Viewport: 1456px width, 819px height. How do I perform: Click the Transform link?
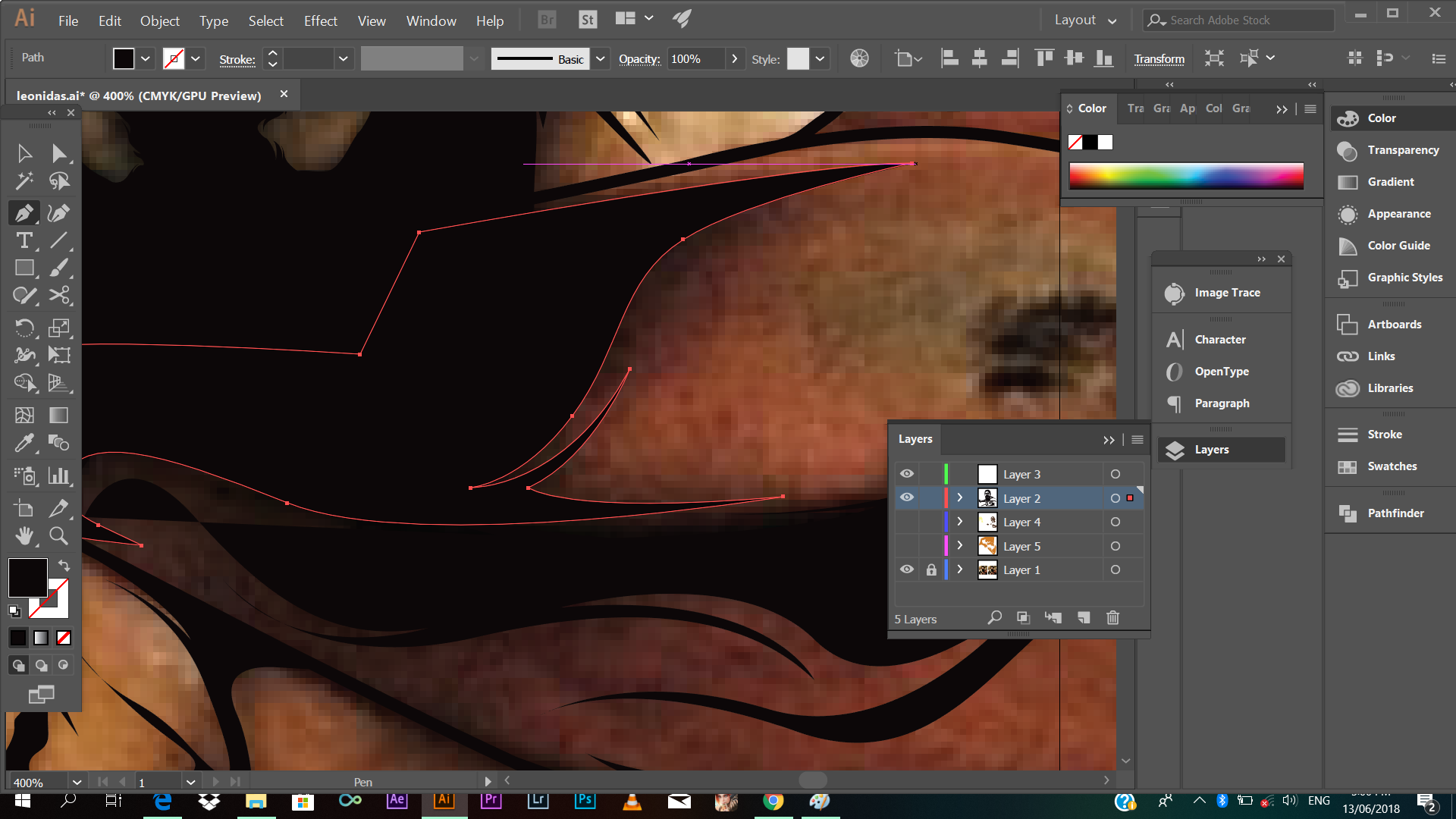pos(1159,59)
